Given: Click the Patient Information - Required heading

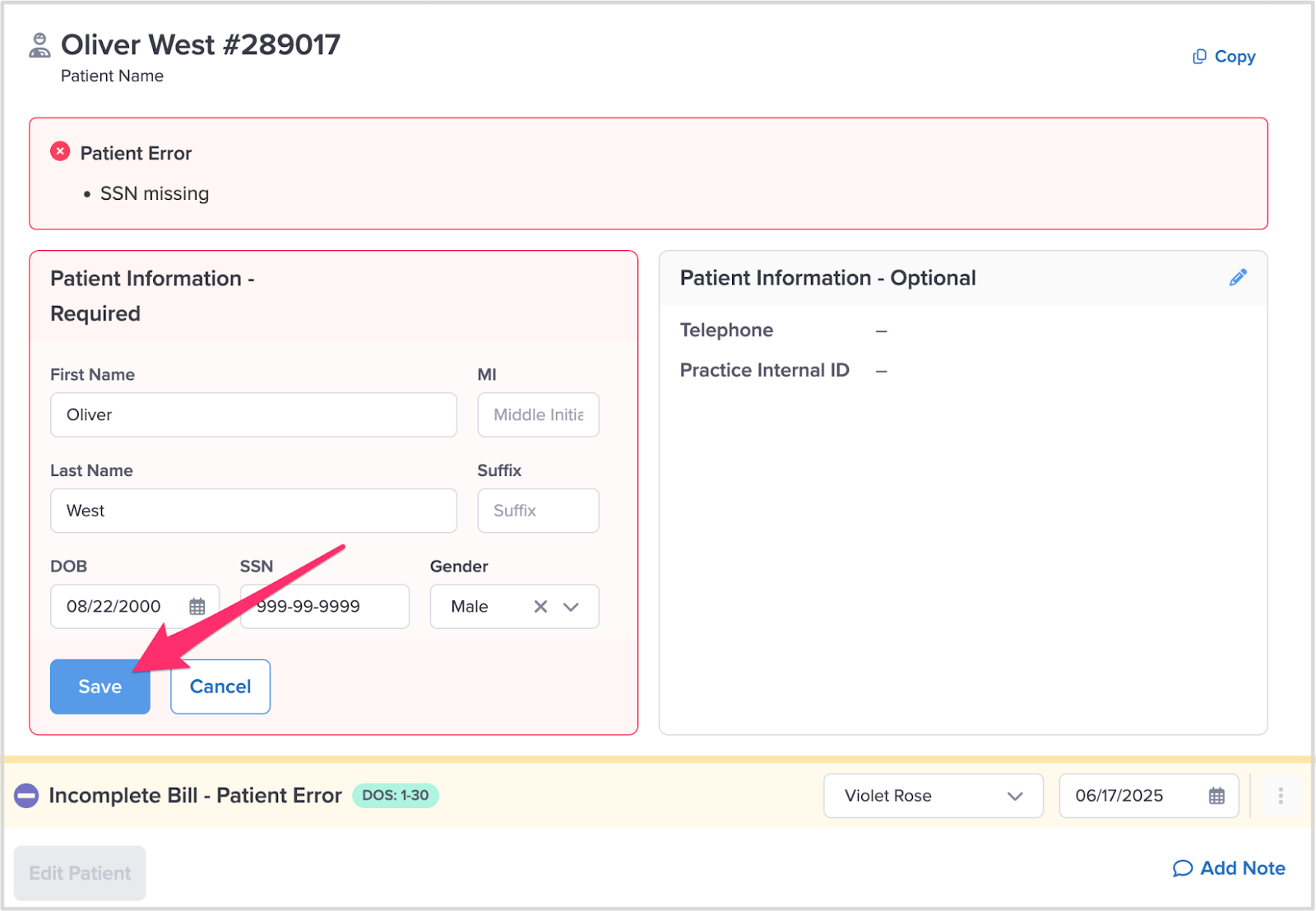Looking at the screenshot, I should pos(152,296).
